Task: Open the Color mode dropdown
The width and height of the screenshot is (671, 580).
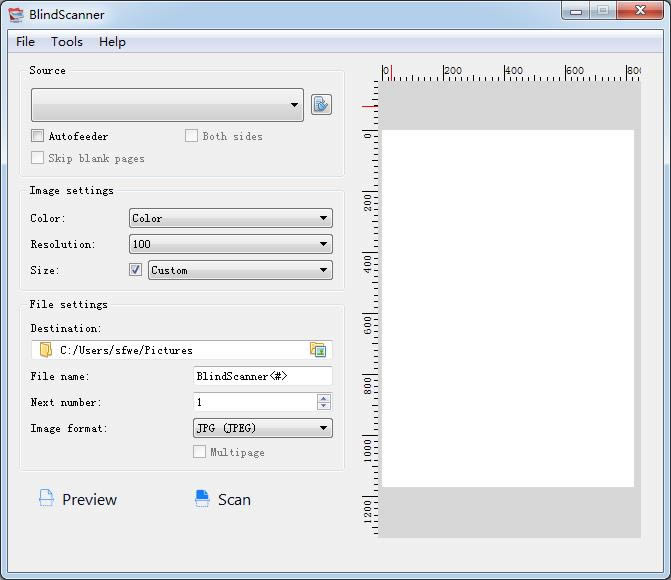Action: (x=231, y=218)
